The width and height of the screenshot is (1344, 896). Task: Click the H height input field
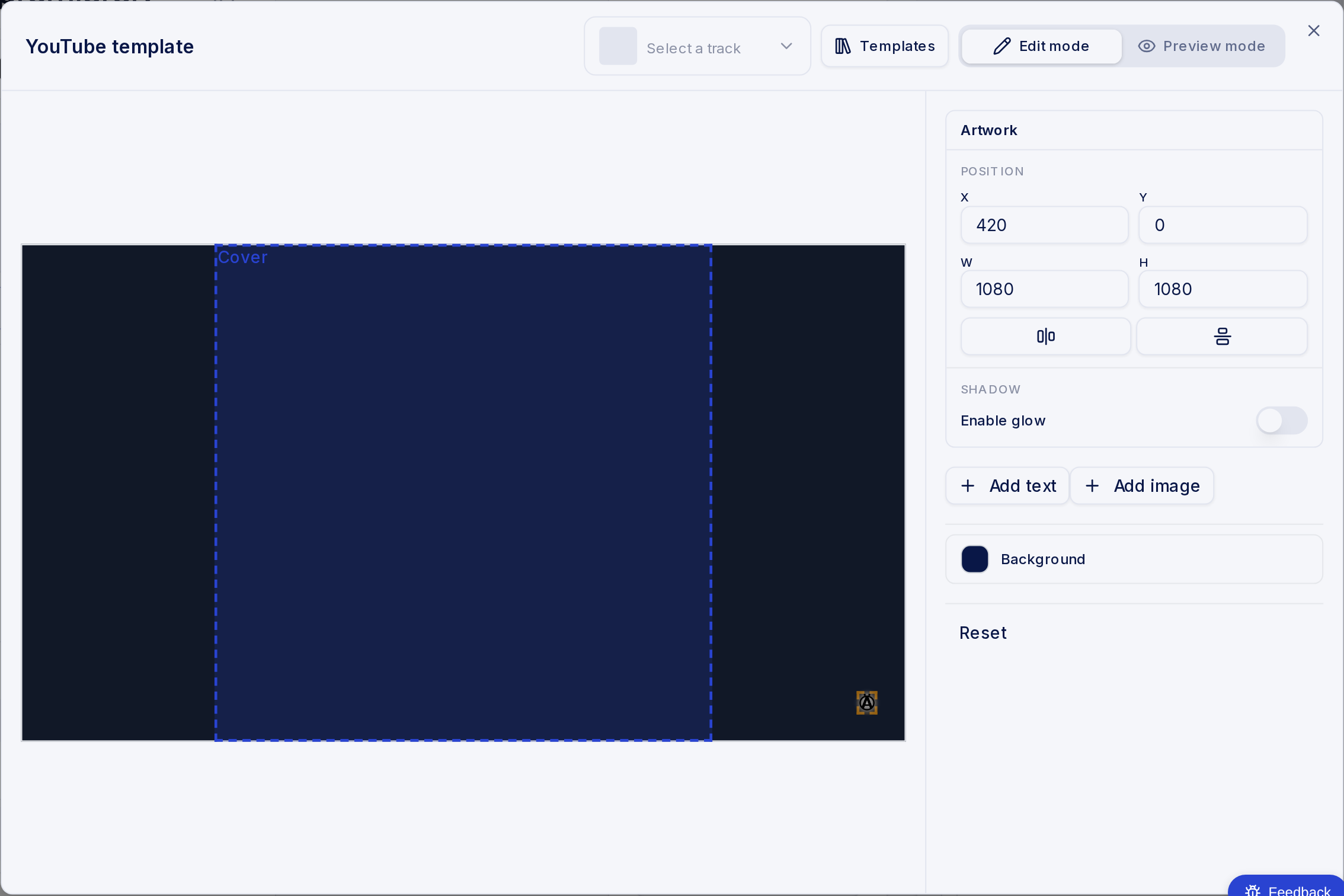click(x=1223, y=289)
